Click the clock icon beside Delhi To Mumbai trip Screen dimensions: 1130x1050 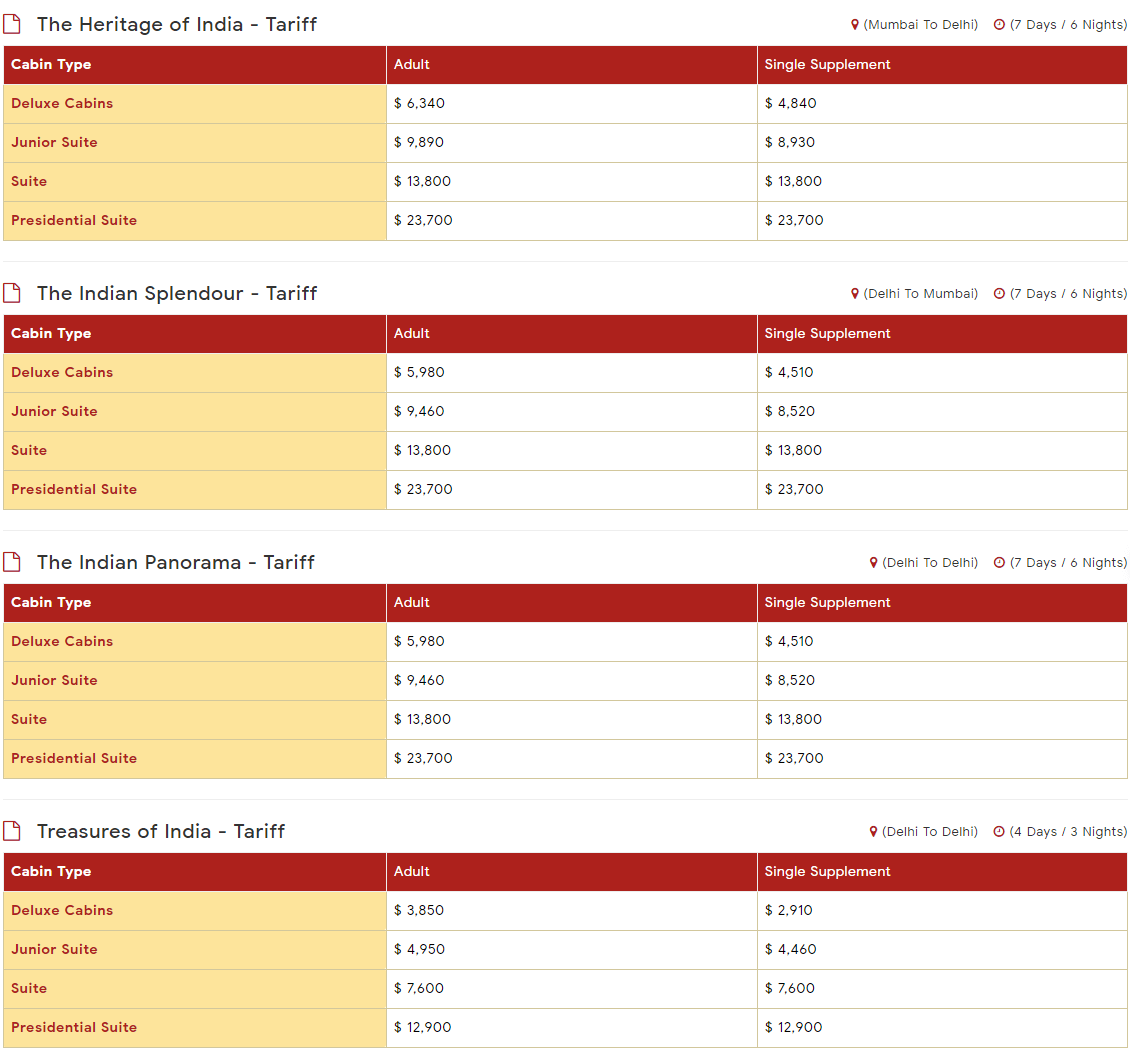1000,293
